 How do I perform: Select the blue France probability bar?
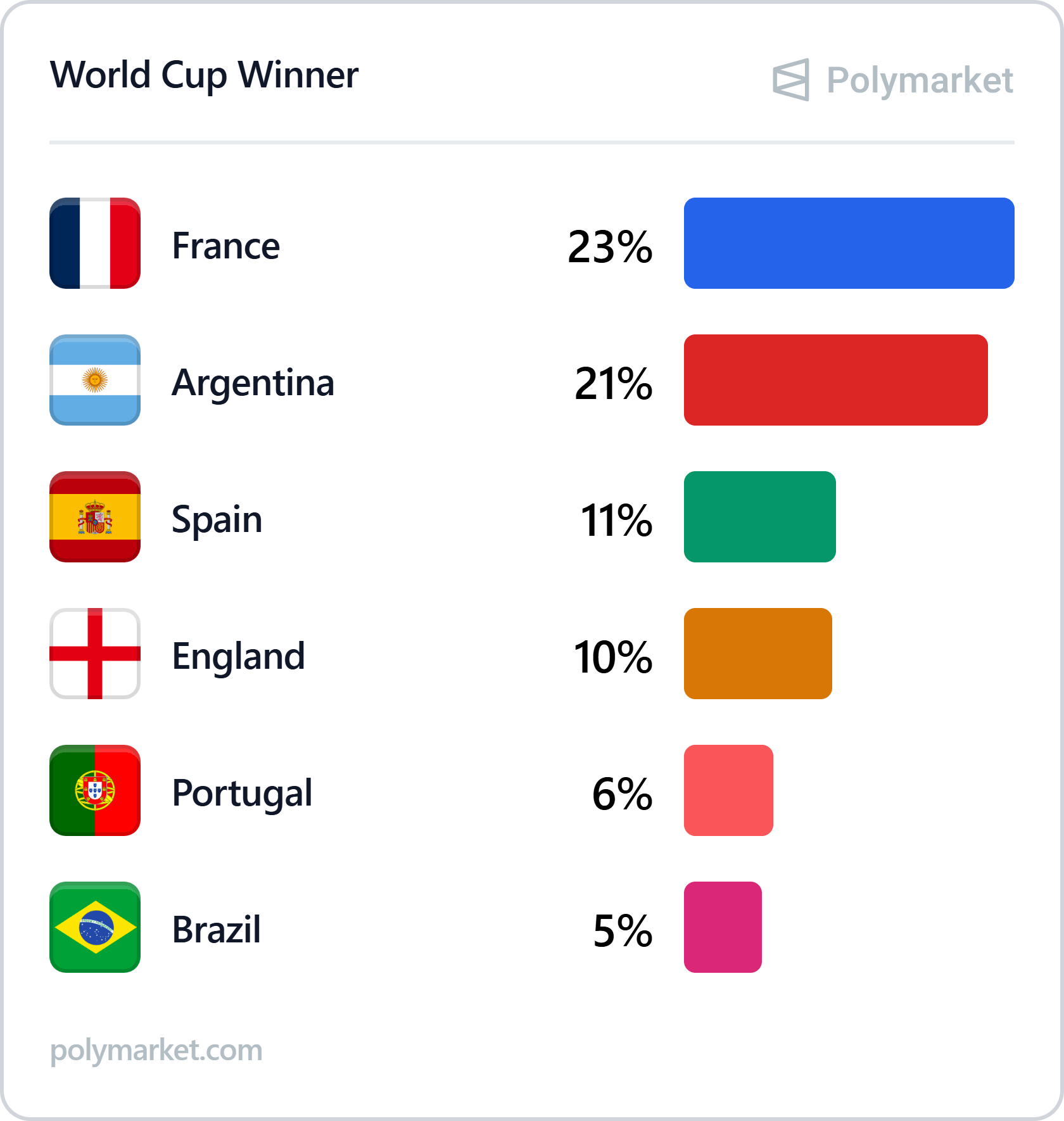(849, 243)
